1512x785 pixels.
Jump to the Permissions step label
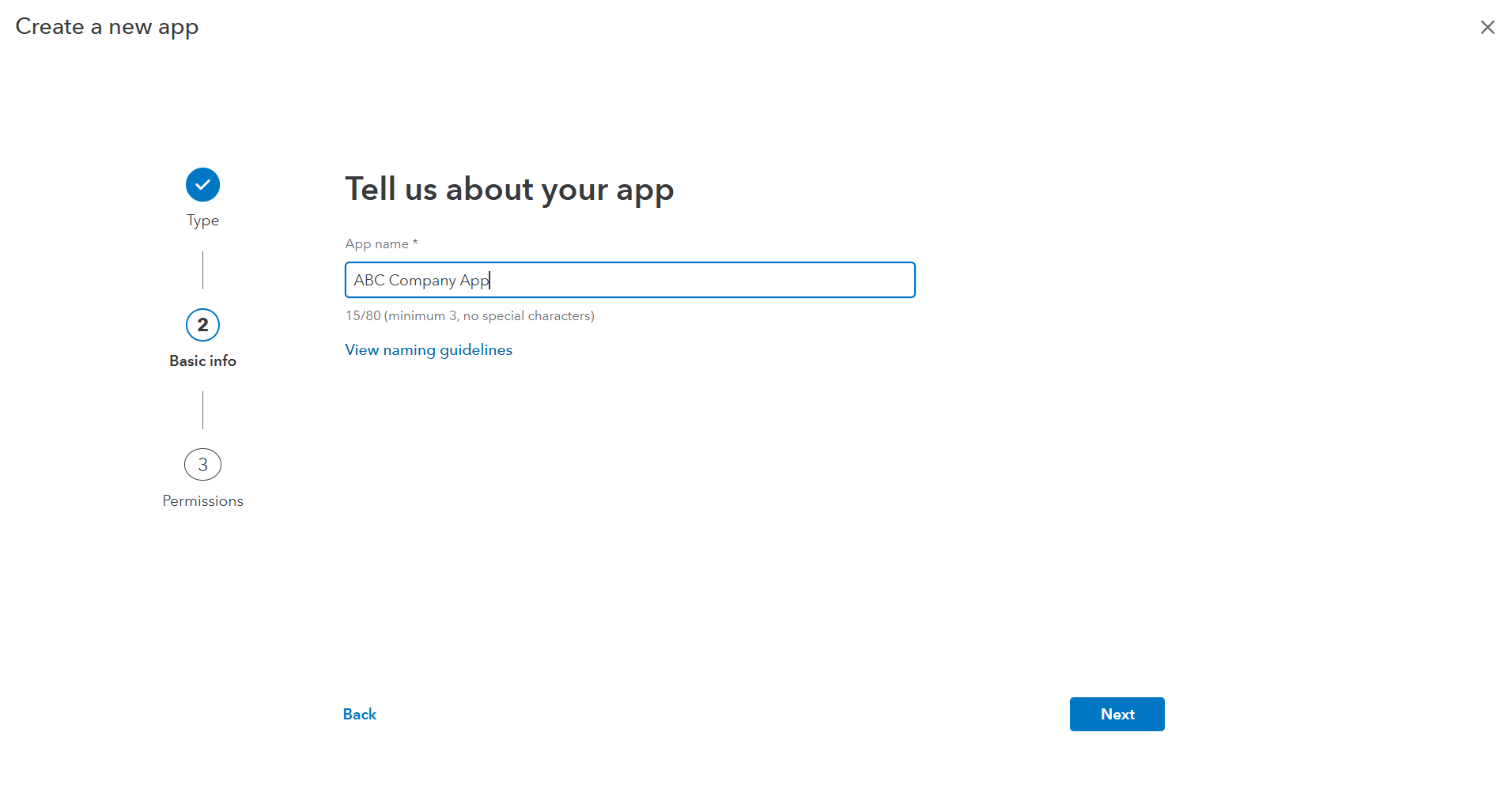[202, 501]
